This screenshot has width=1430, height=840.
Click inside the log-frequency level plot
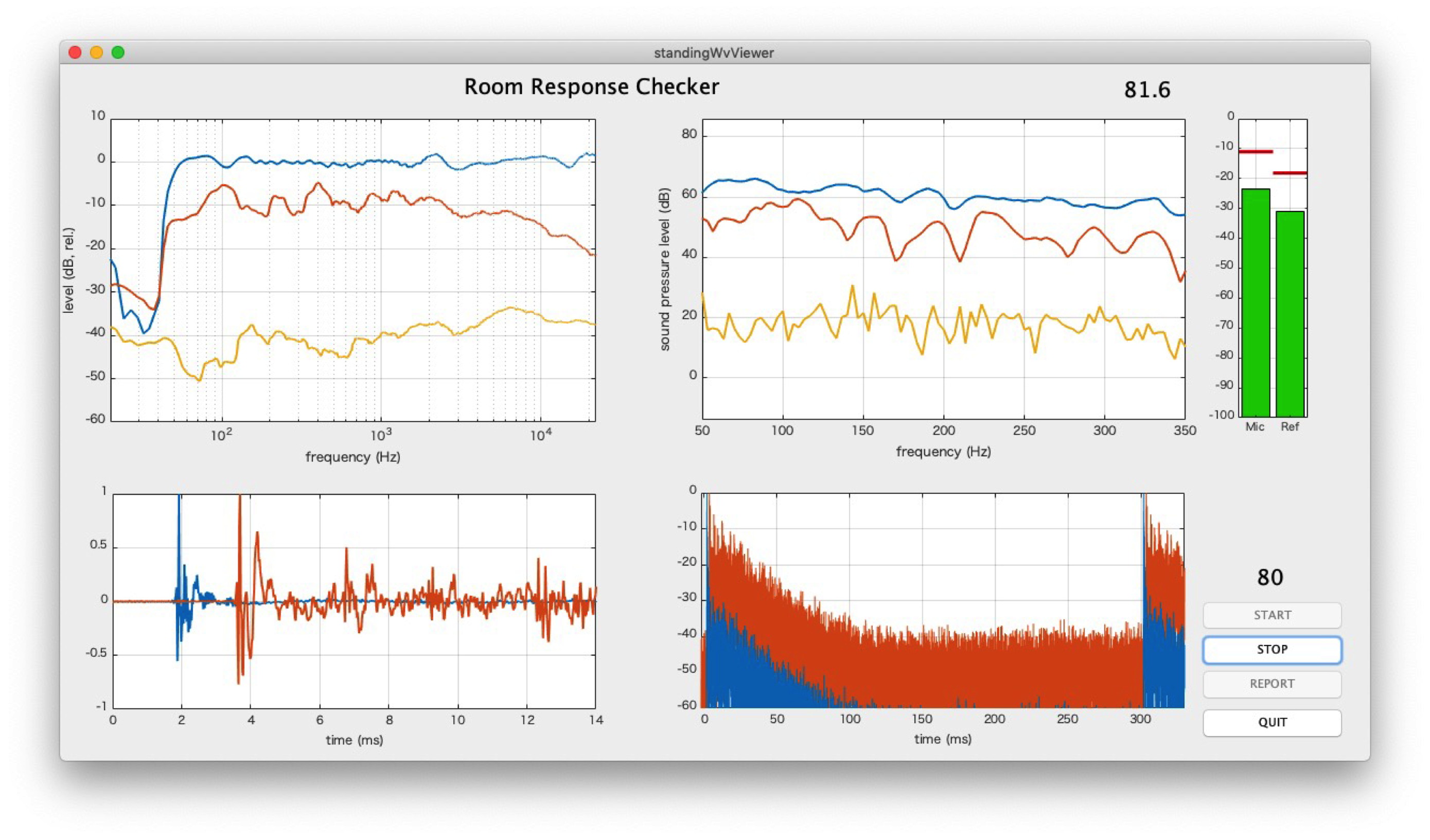click(x=353, y=270)
